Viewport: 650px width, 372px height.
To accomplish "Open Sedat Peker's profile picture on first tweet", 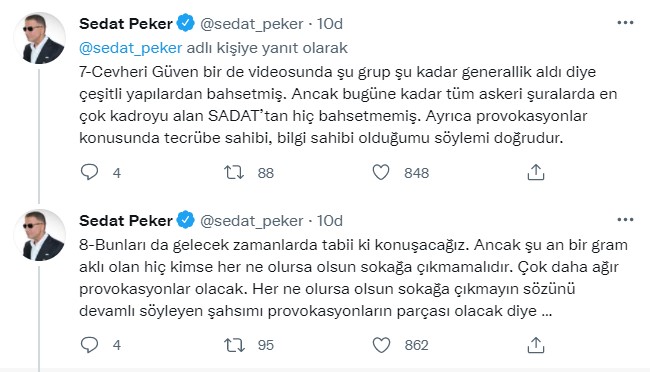I will click(x=40, y=38).
